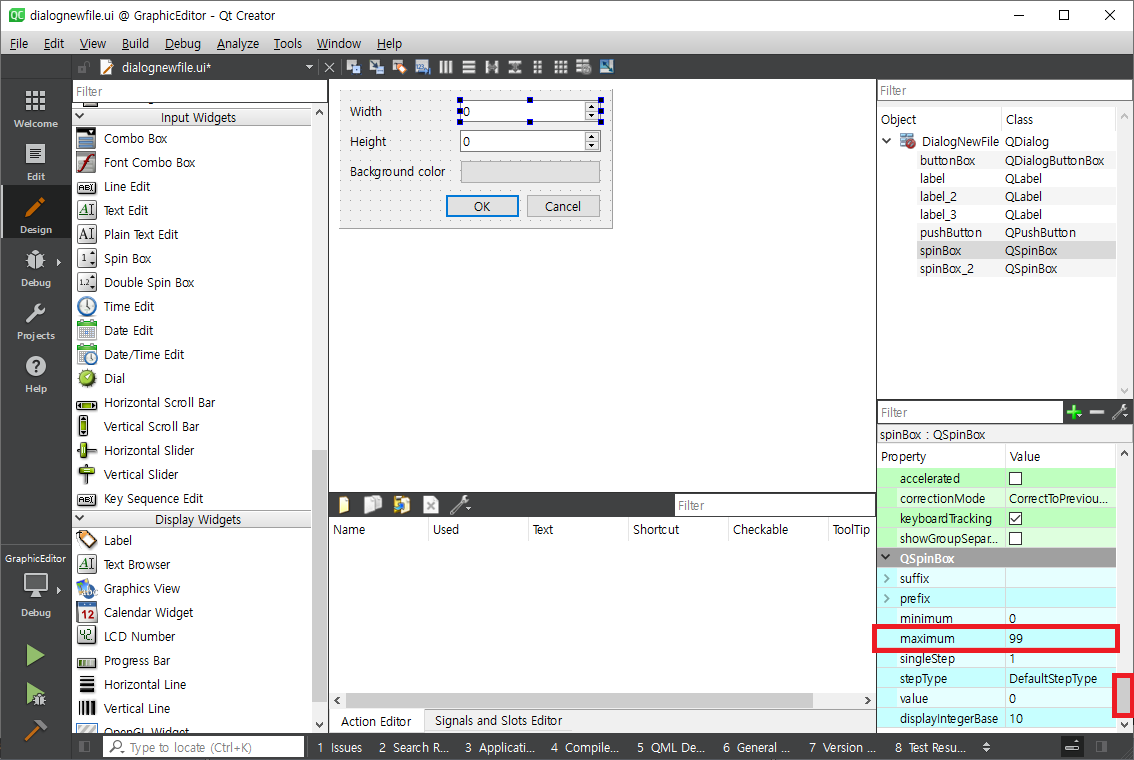This screenshot has height=760, width=1134.
Task: Open the Build menu
Action: tap(135, 43)
